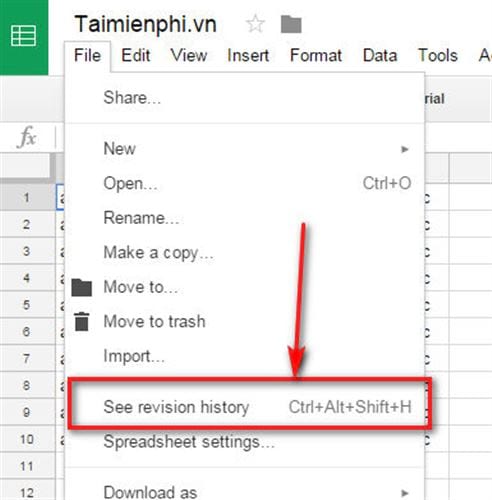Click the fx formula bar icon

tap(27, 137)
